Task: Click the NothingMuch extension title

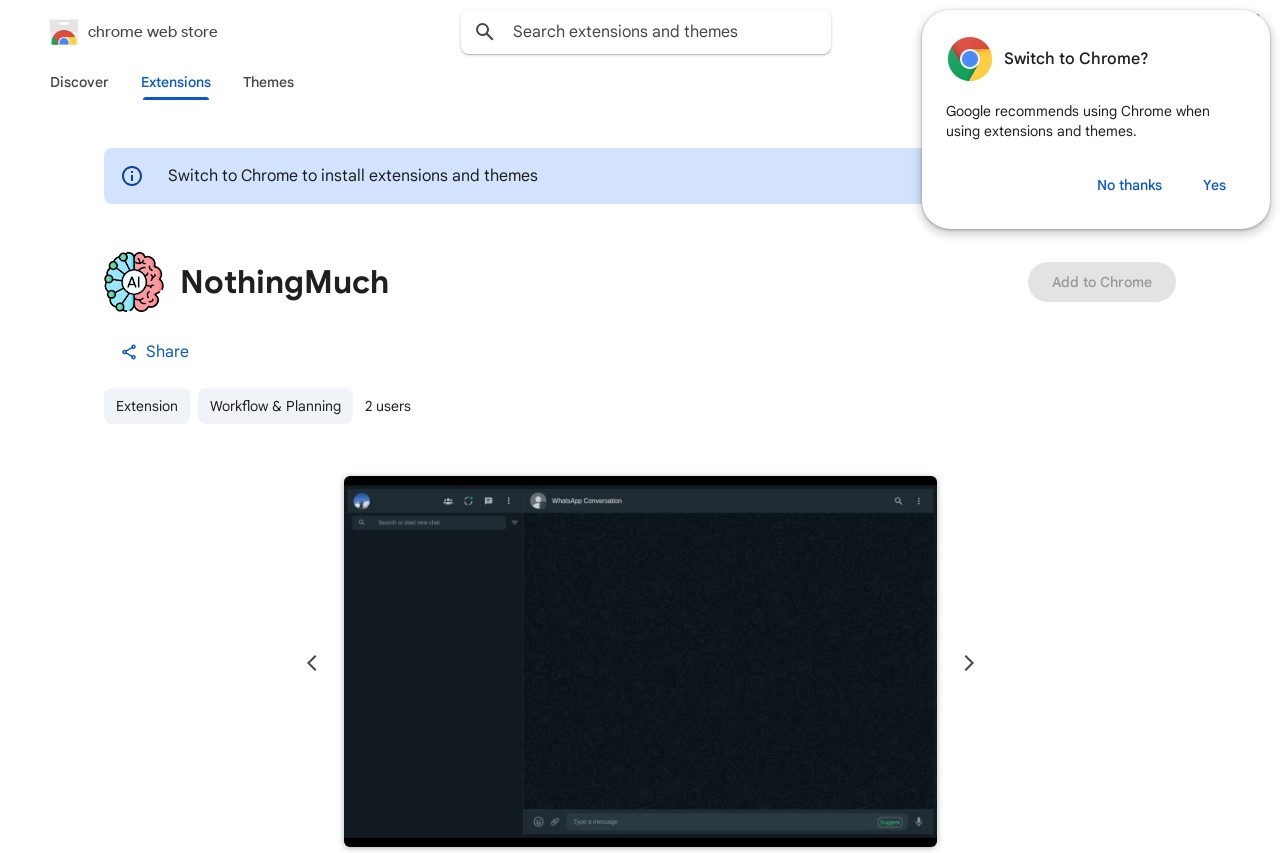Action: click(285, 282)
